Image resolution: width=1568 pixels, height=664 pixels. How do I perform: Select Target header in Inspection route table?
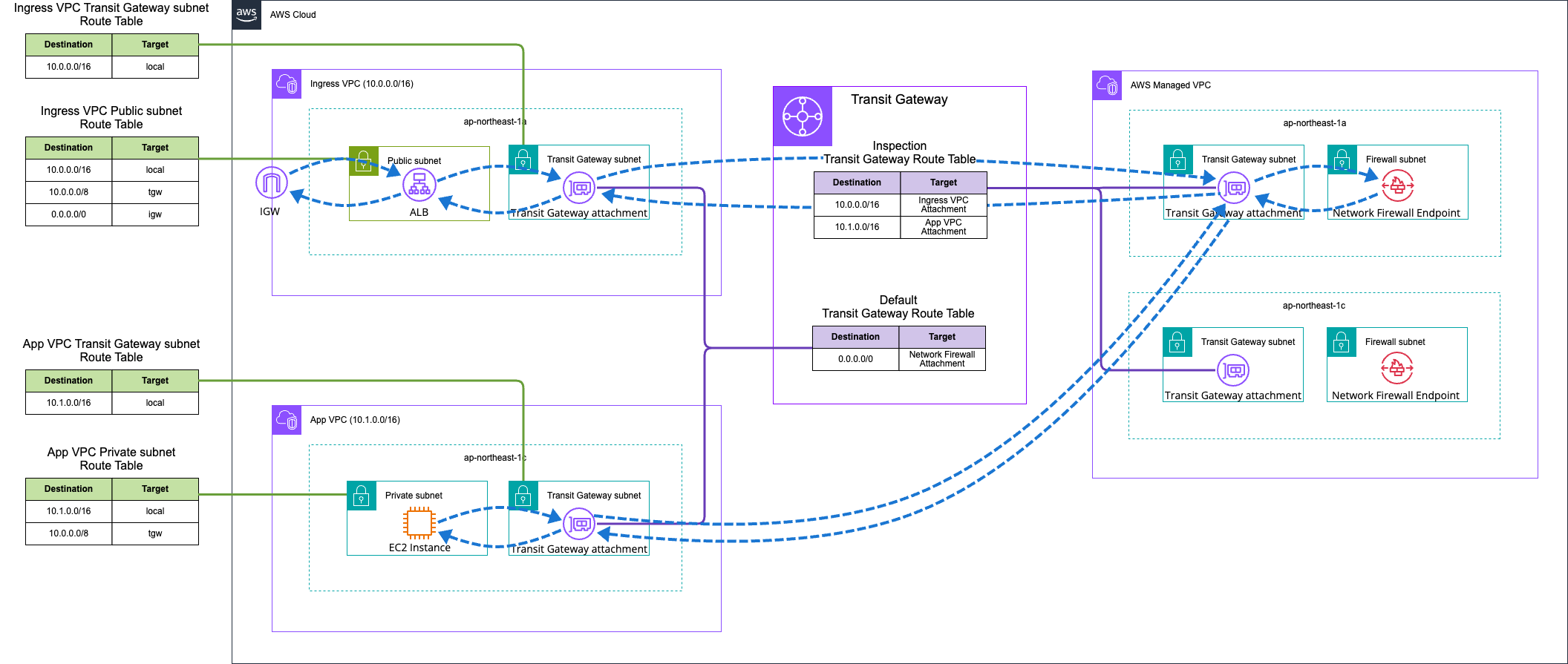[x=944, y=183]
